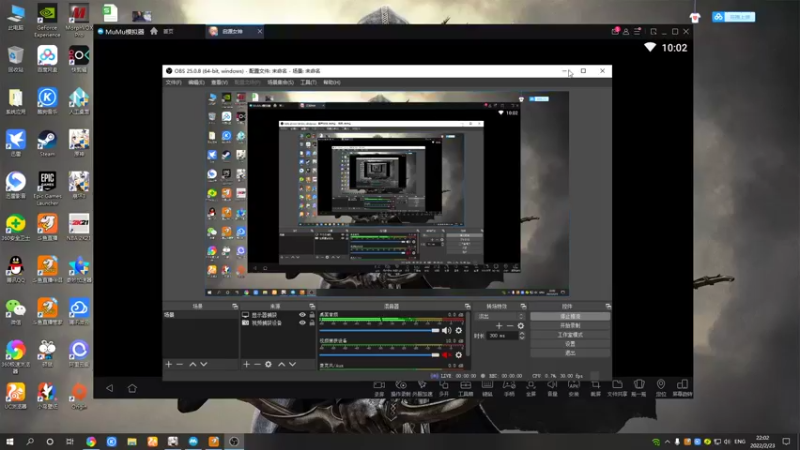Open OBS 场景集合(S) menu

coord(280,82)
